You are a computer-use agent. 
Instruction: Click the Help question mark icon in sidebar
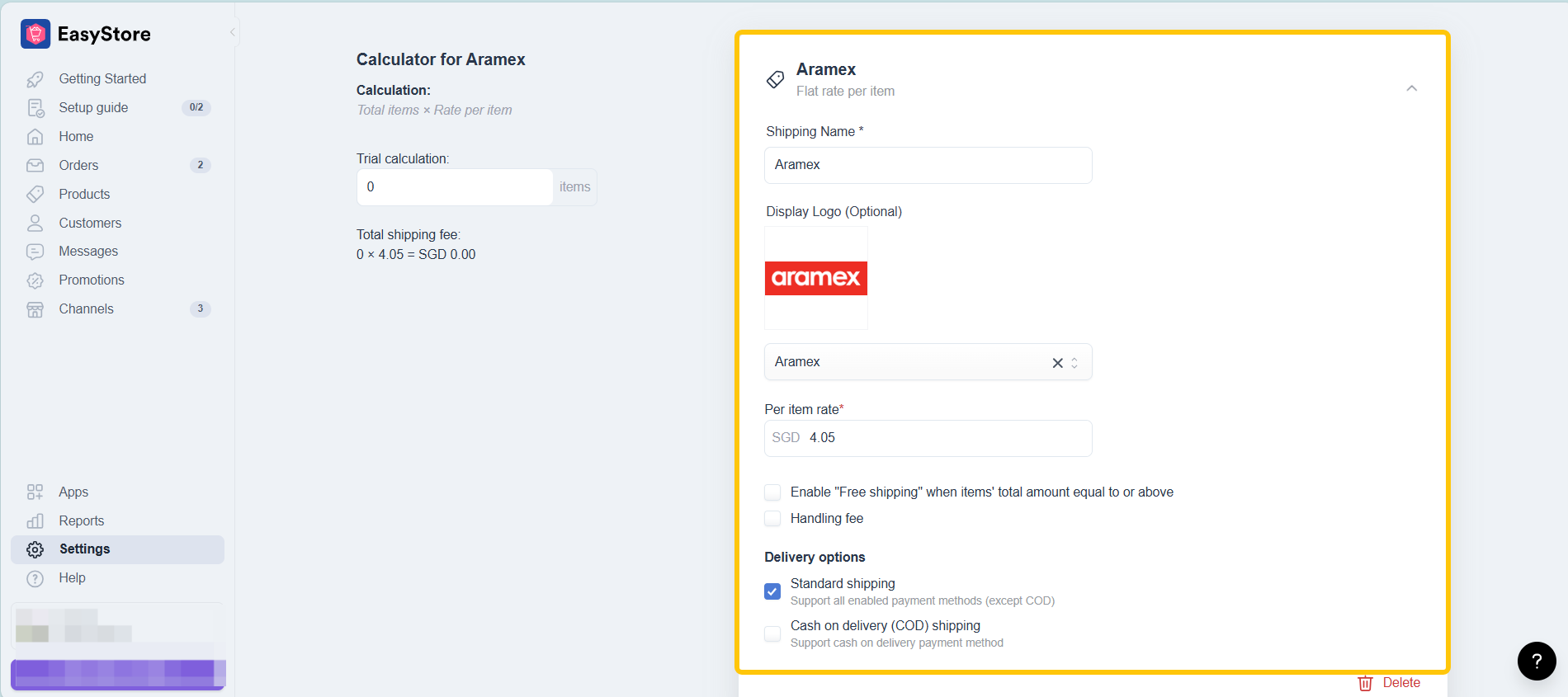pos(35,578)
